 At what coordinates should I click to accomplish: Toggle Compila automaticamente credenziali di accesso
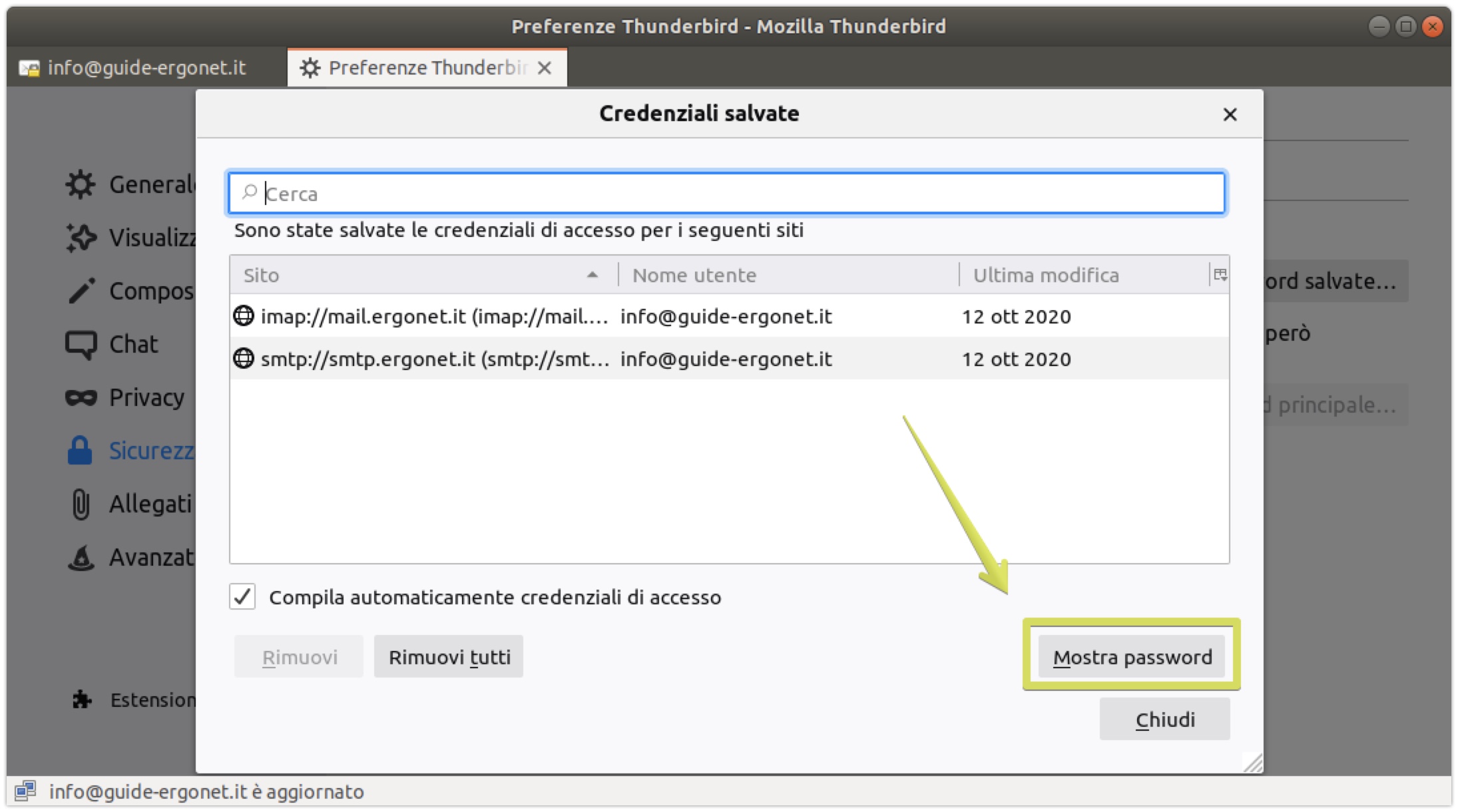click(x=242, y=596)
